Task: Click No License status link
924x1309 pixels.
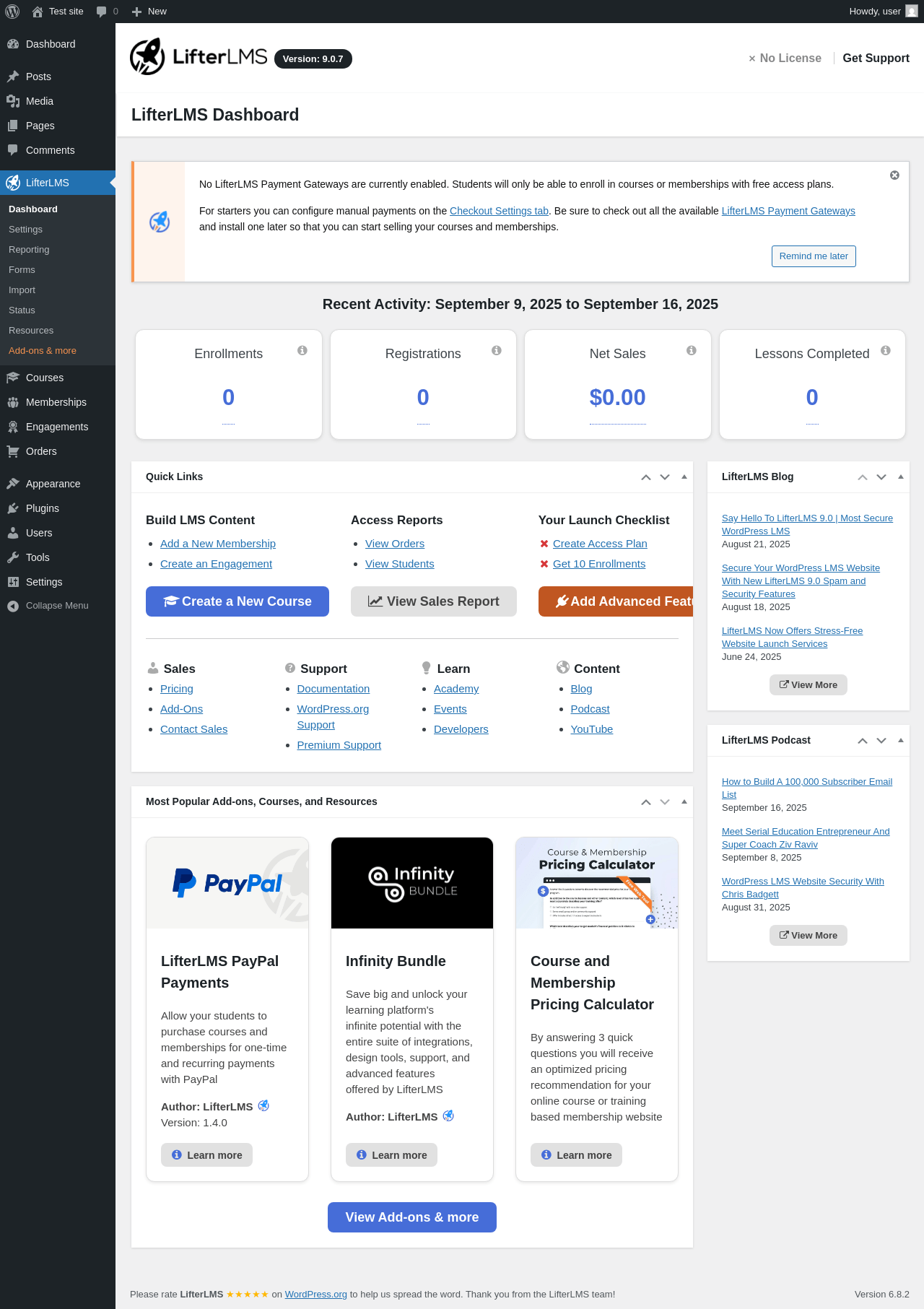Action: click(785, 58)
